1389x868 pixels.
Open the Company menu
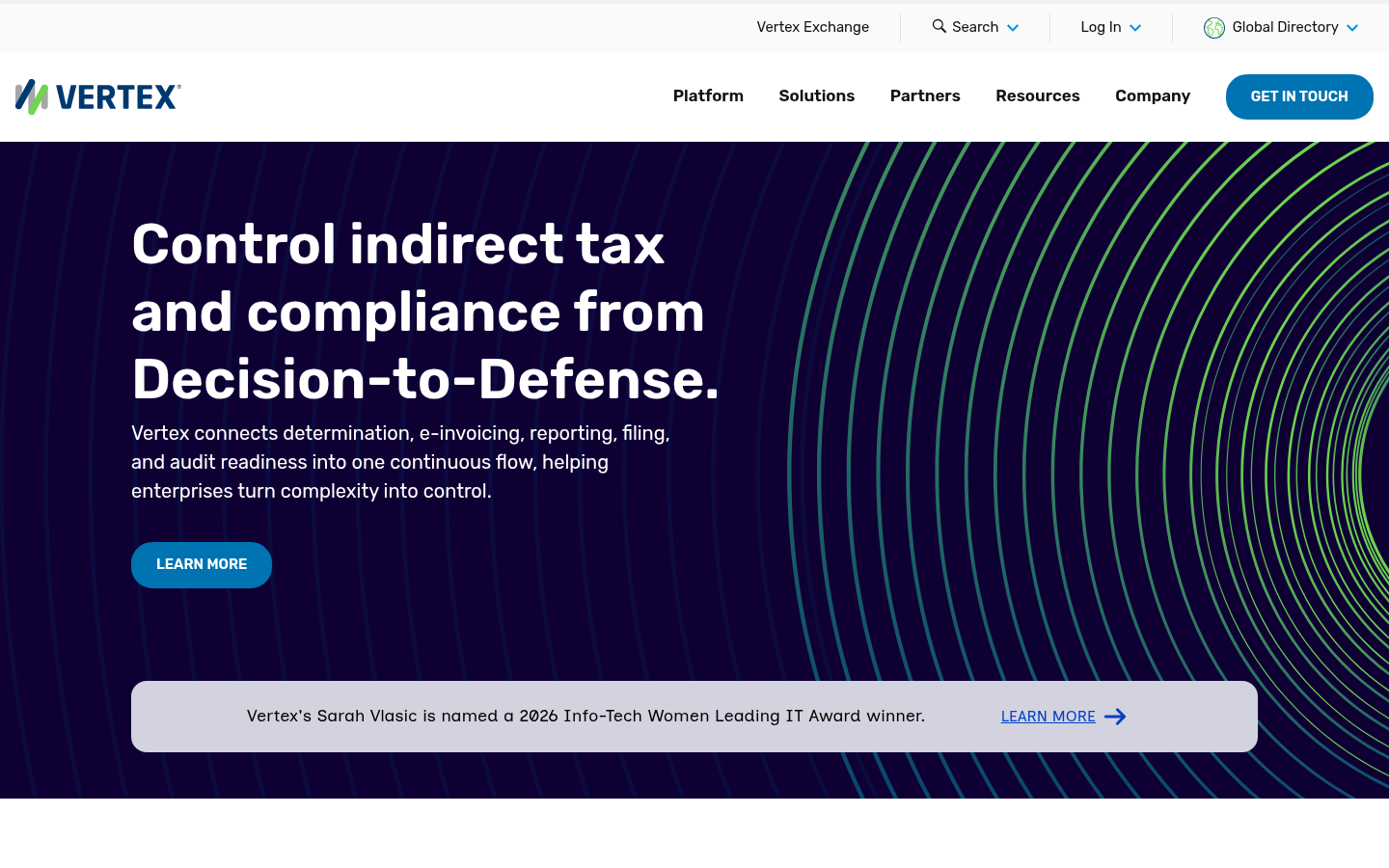coord(1153,95)
